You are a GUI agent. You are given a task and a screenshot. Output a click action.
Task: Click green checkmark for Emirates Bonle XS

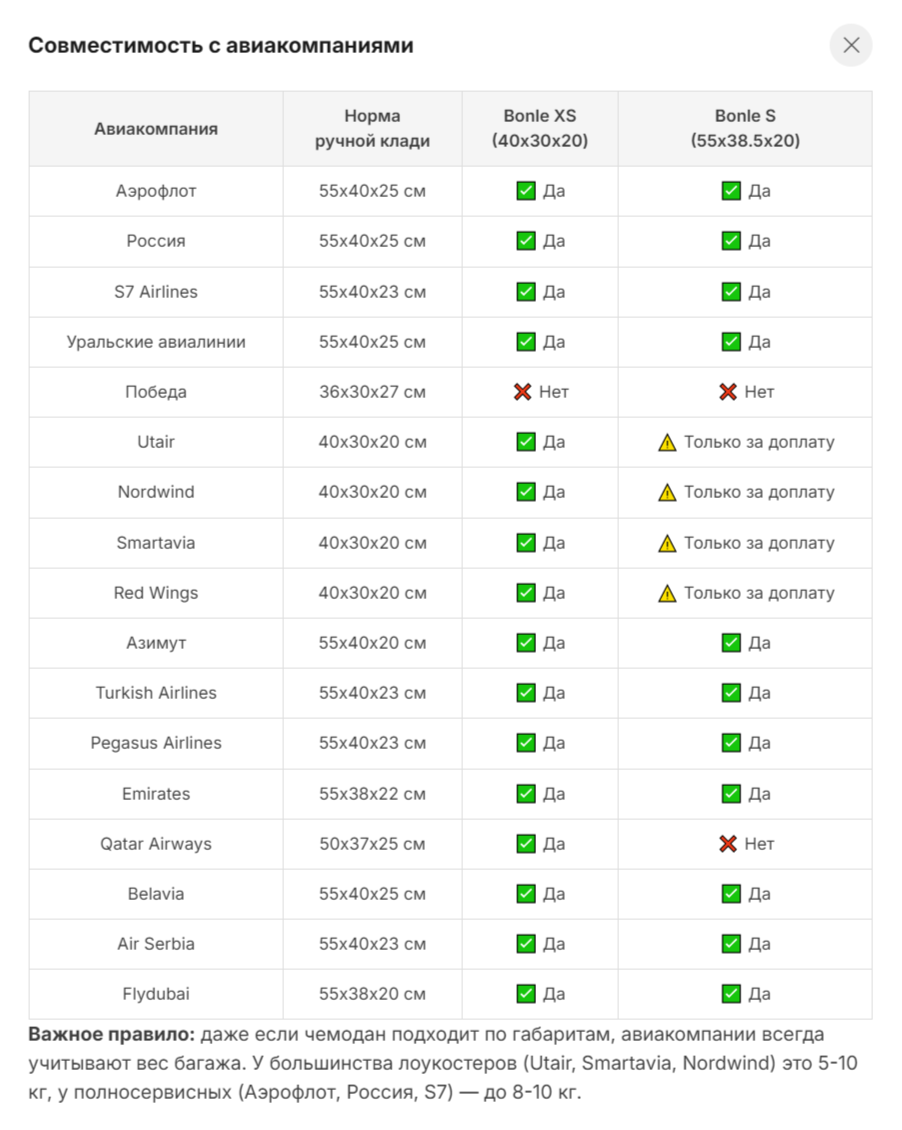point(526,793)
